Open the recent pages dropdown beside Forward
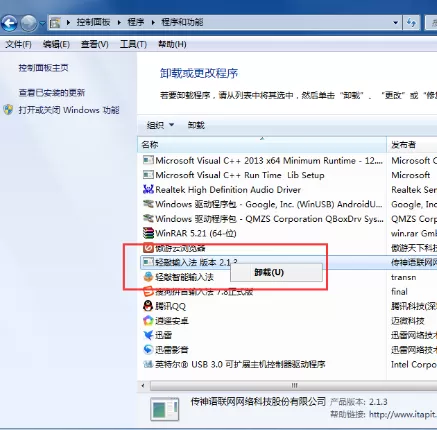Image resolution: width=437 pixels, height=430 pixels. click(42, 23)
